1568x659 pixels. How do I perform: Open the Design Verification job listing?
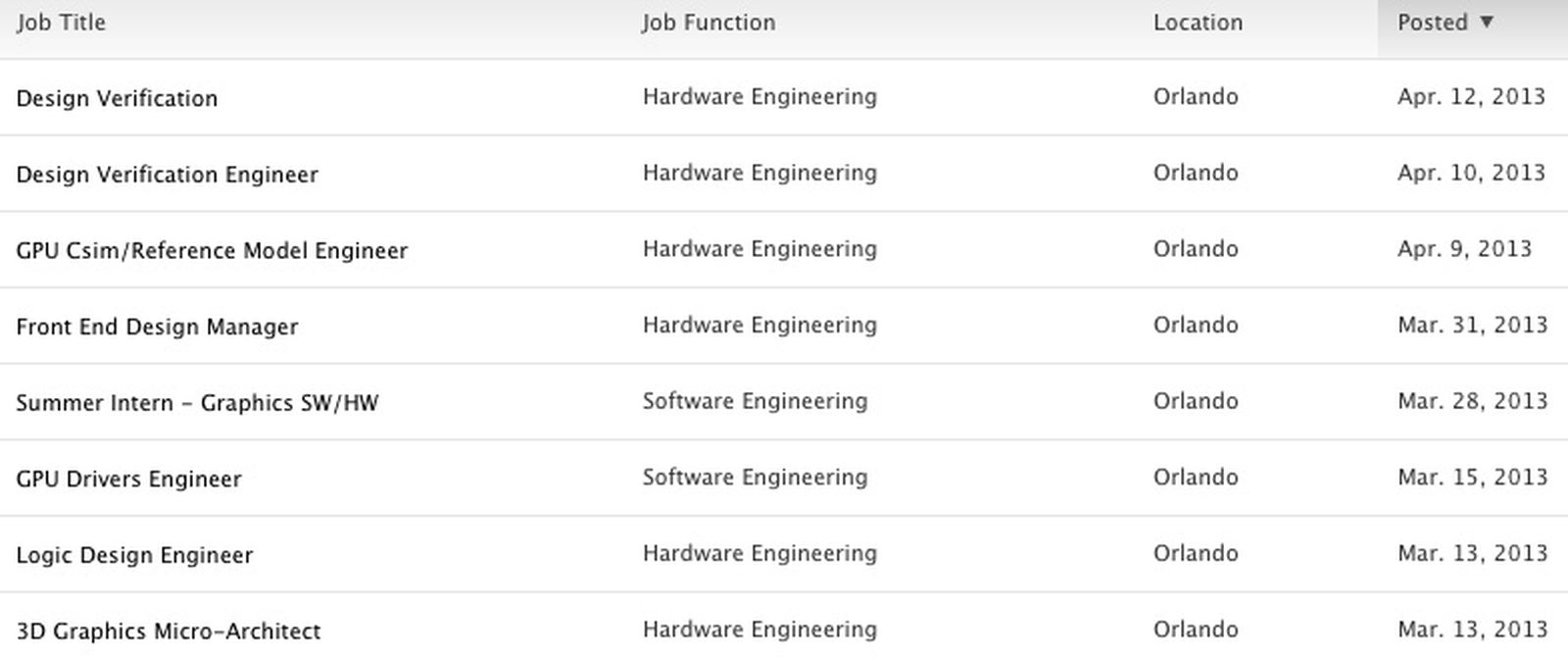[117, 98]
